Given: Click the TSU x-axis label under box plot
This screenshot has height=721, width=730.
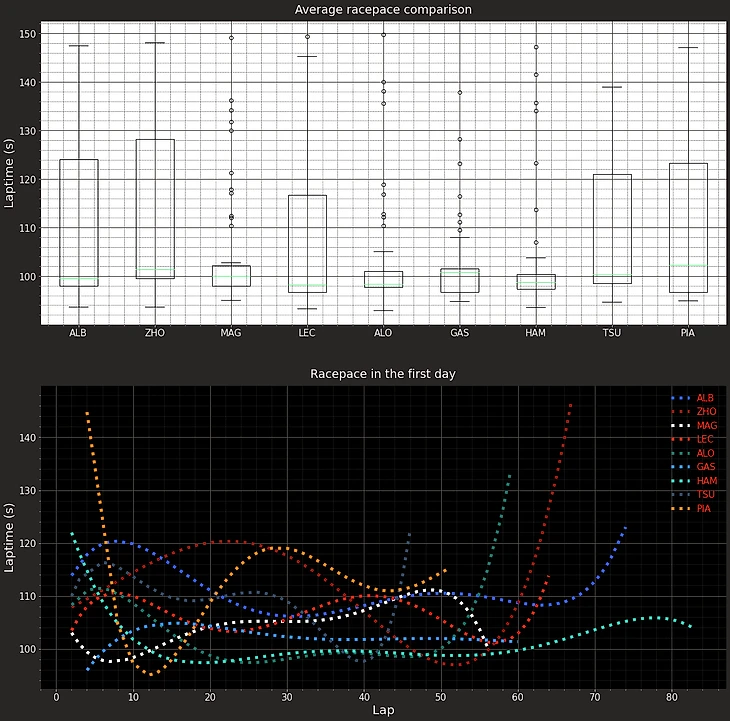Looking at the screenshot, I should (612, 332).
